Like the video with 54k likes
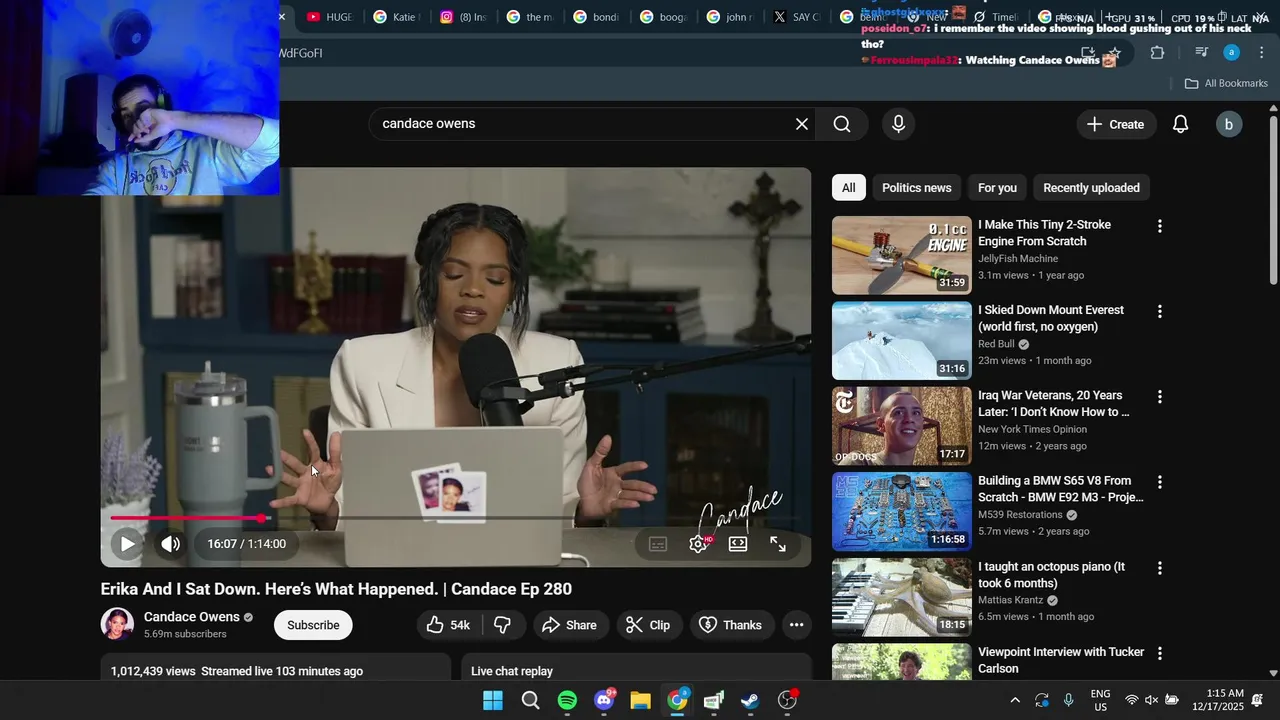This screenshot has width=1280, height=720. pos(448,625)
